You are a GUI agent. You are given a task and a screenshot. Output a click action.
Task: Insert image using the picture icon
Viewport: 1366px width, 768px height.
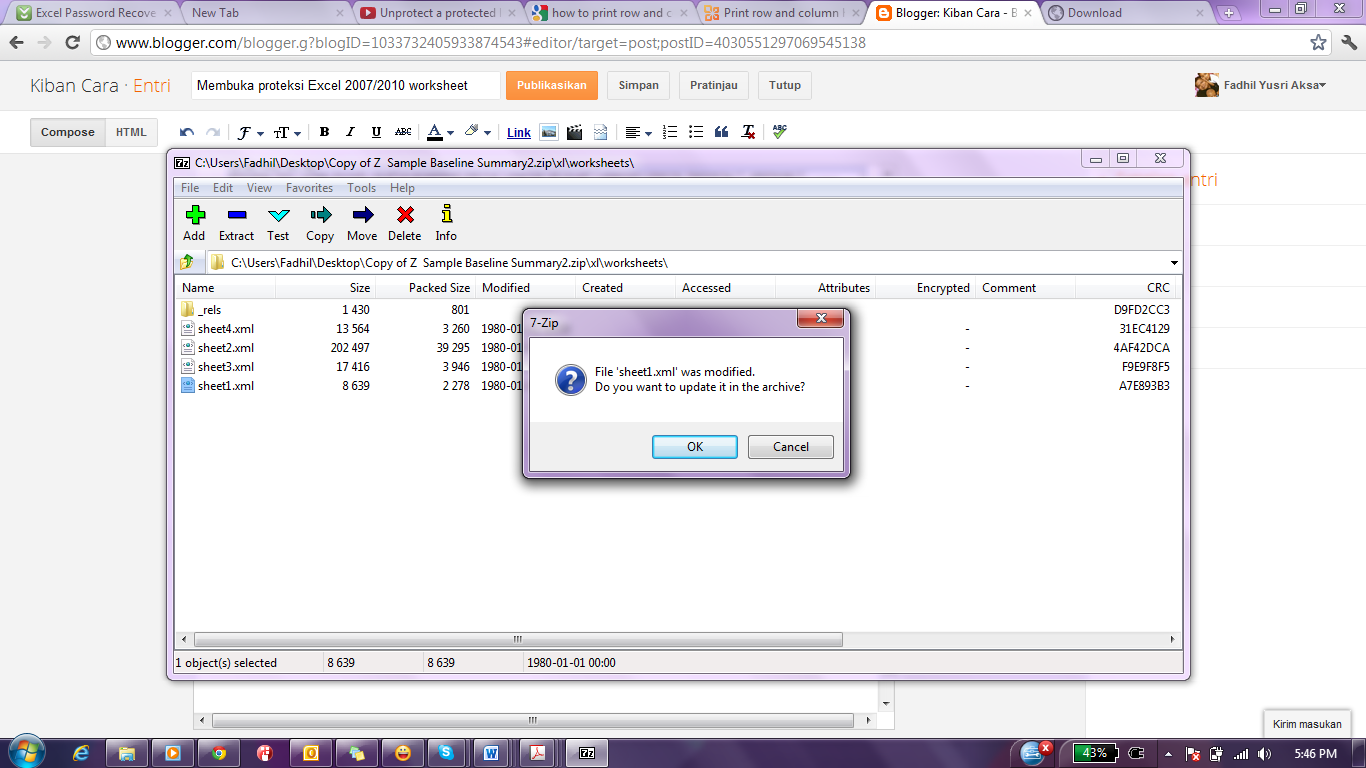[548, 132]
